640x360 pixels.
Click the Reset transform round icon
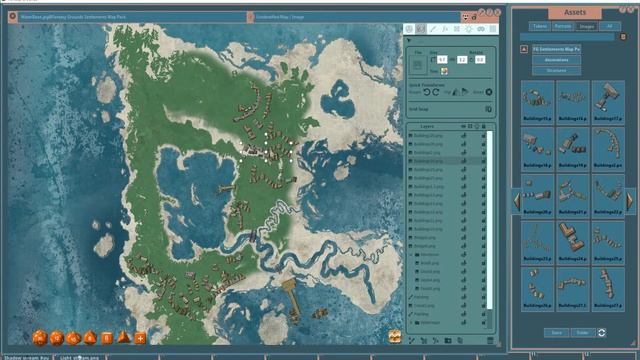pyautogui.click(x=489, y=92)
